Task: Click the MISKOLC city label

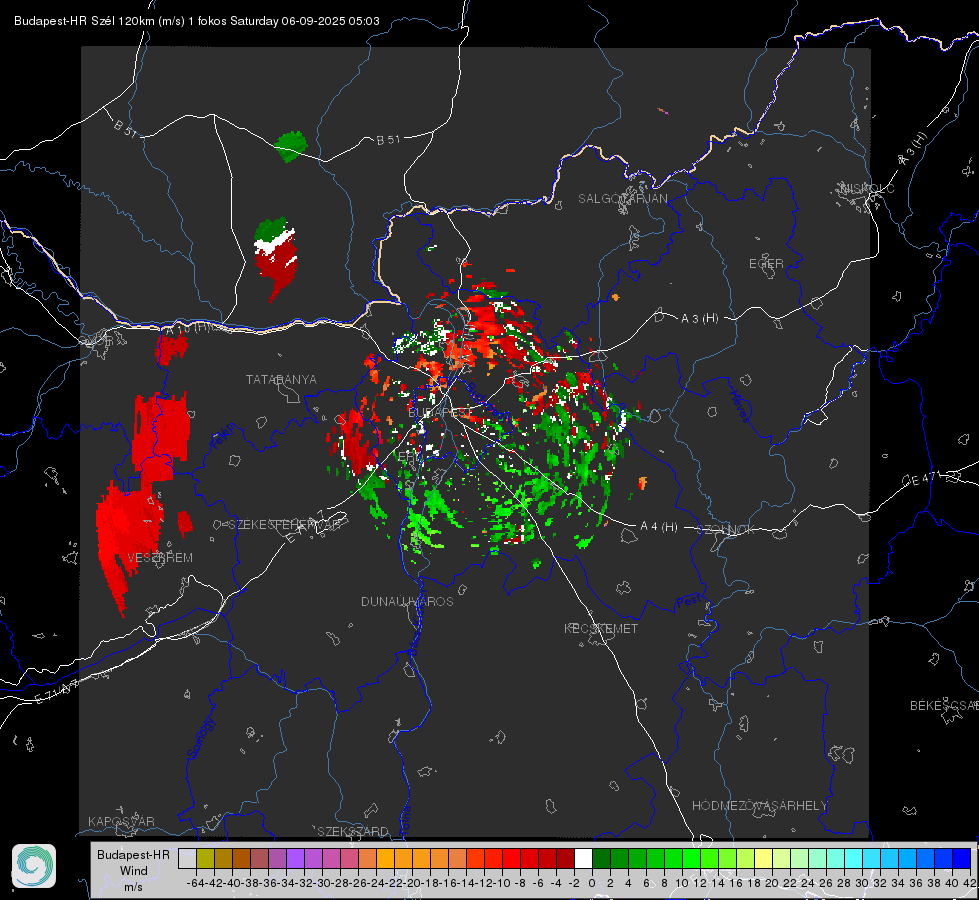Action: [867, 188]
